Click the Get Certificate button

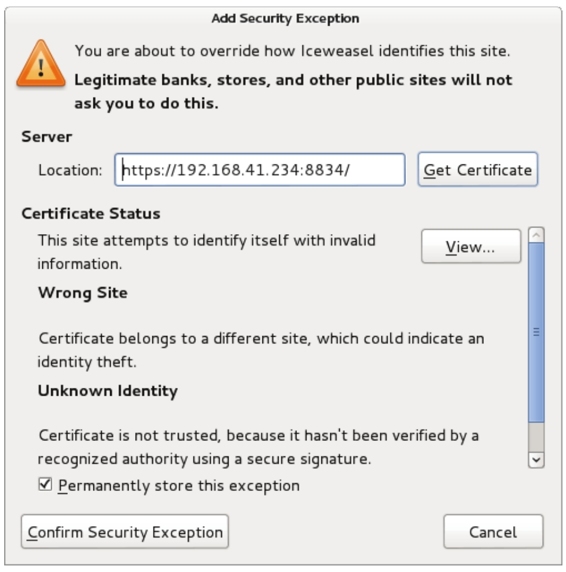477,170
